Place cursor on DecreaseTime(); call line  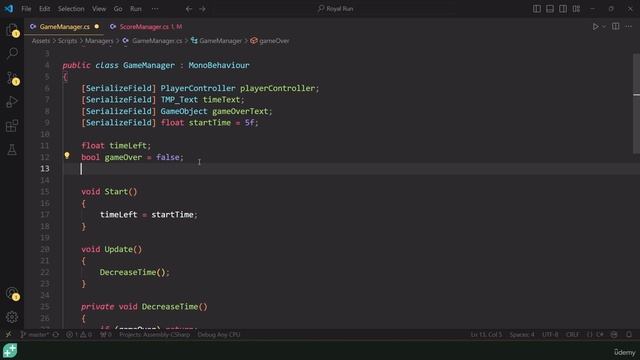tap(134, 272)
